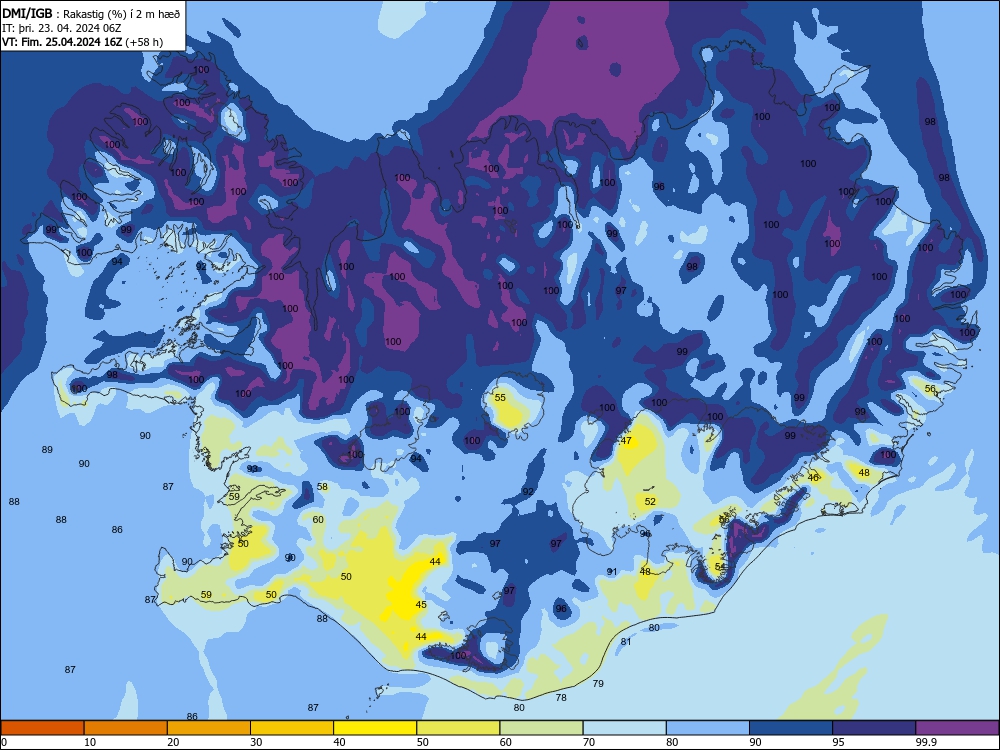
Task: Select the bright yellow 40–50 legend swatch
Action: tap(375, 728)
